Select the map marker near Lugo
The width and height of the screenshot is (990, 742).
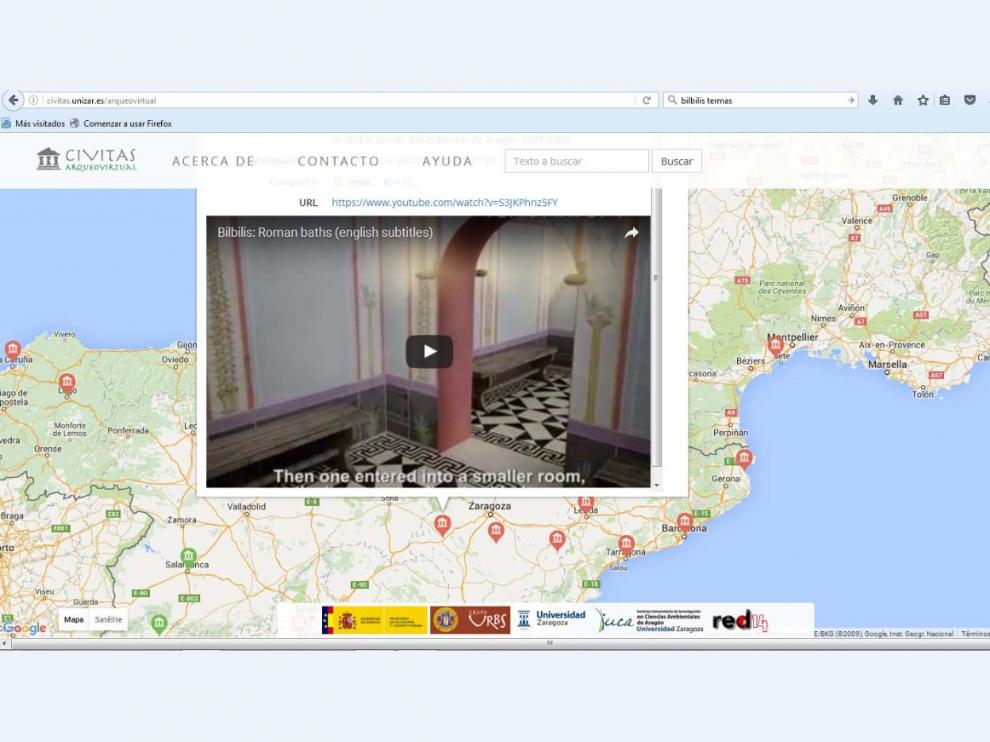pyautogui.click(x=67, y=383)
